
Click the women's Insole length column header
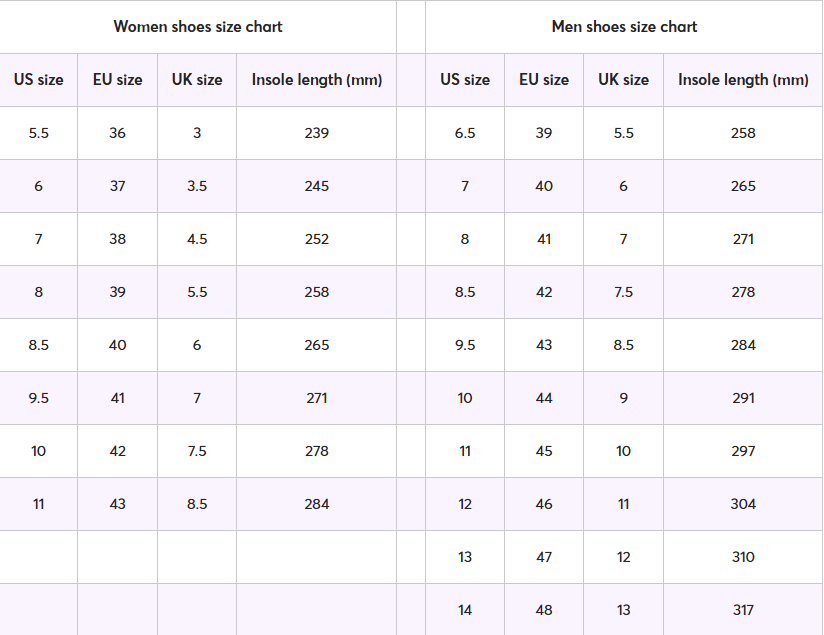click(317, 80)
